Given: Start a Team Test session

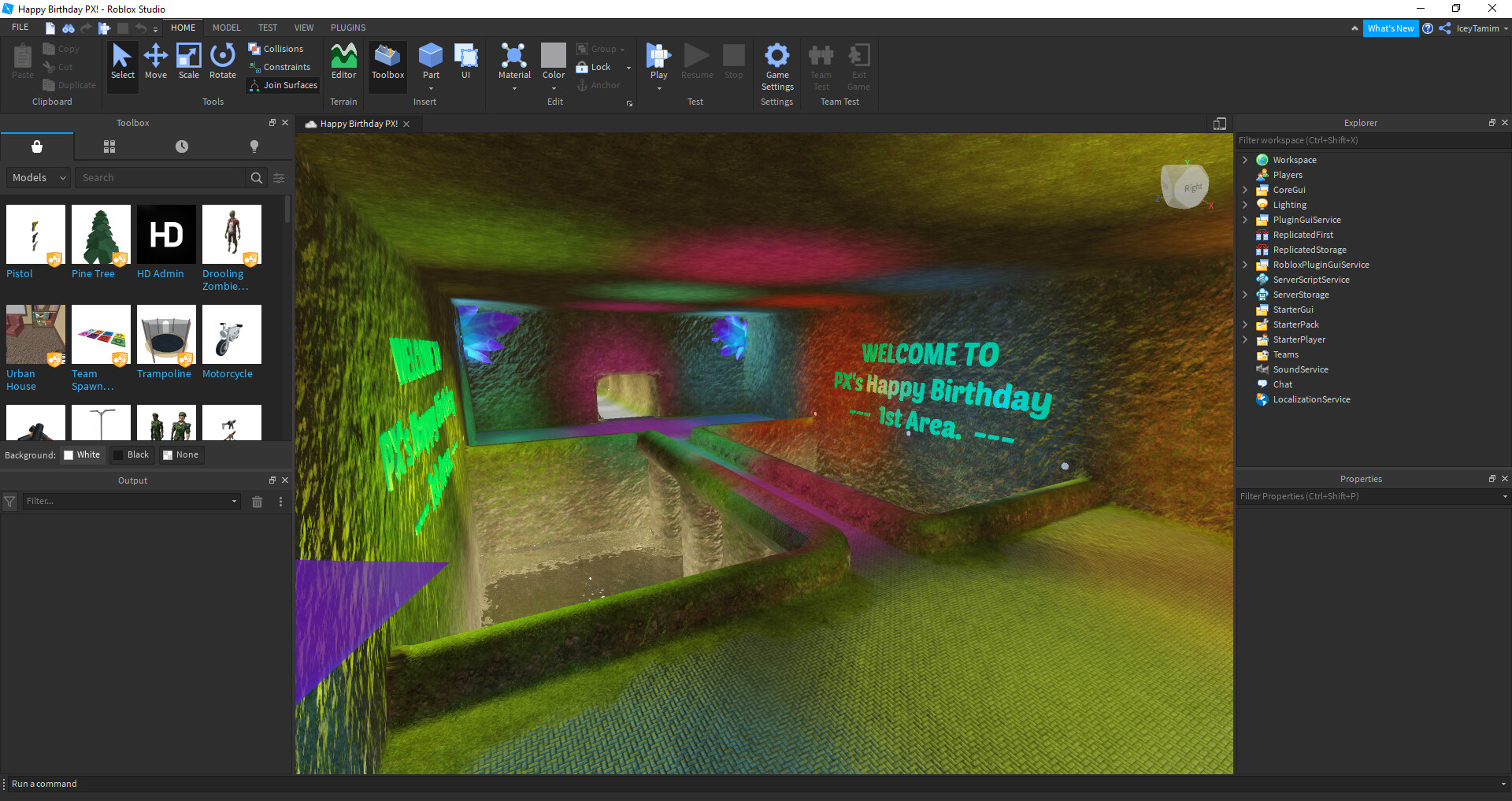Looking at the screenshot, I should click(821, 67).
